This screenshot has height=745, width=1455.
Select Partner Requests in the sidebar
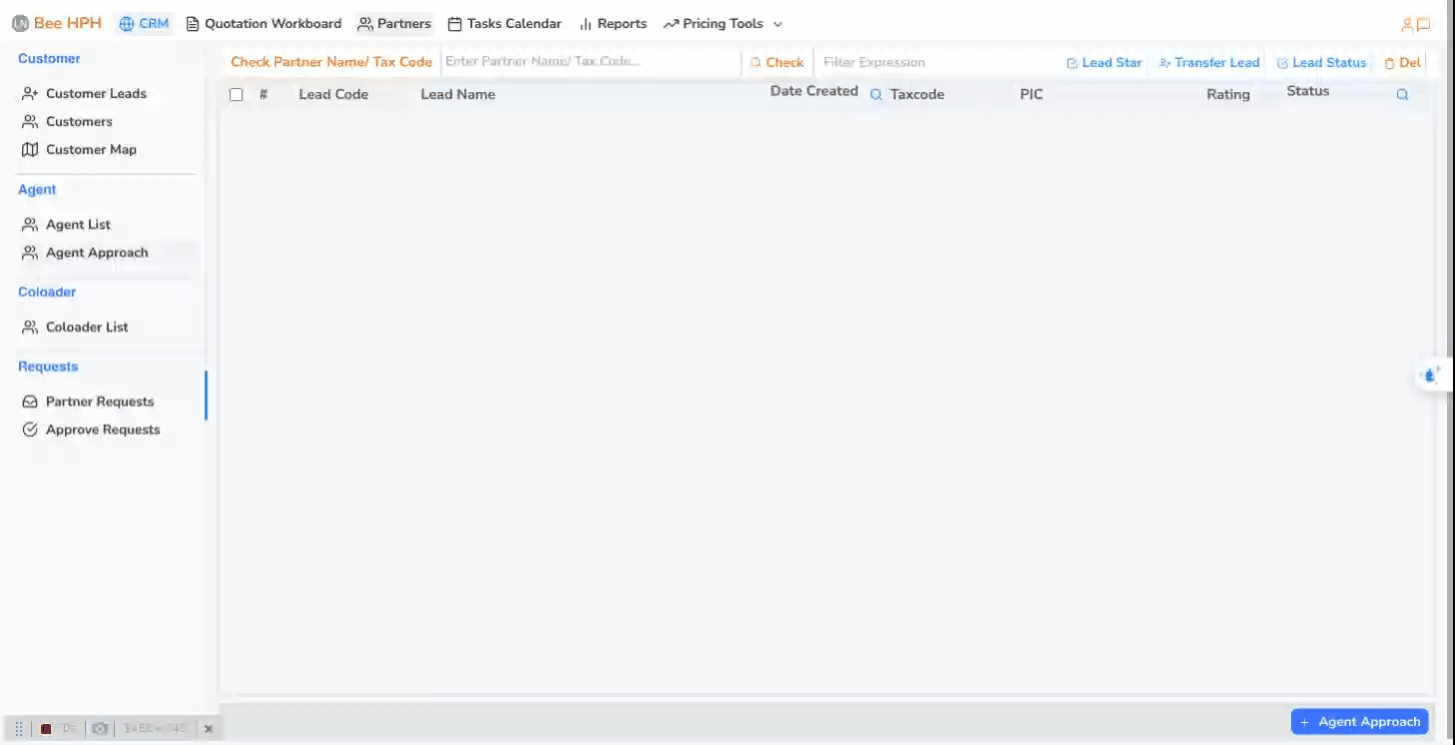pyautogui.click(x=99, y=402)
